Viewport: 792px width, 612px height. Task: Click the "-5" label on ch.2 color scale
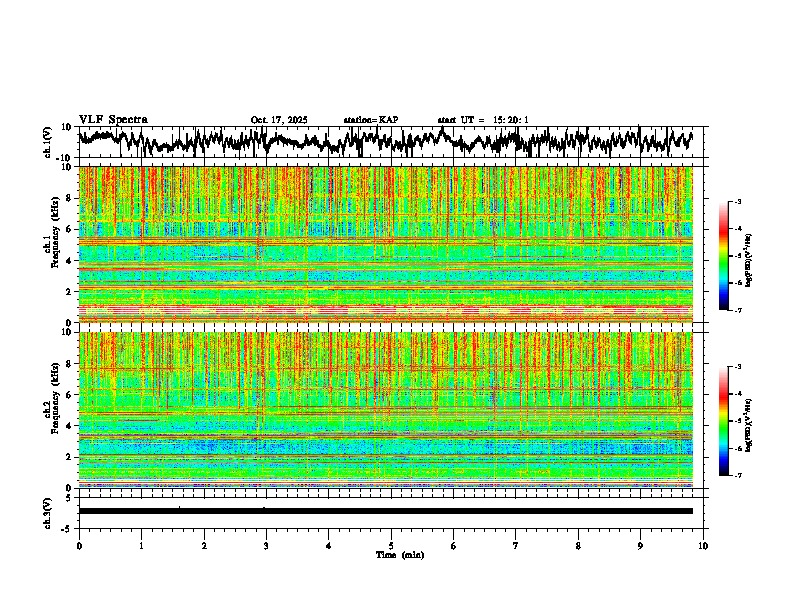pos(738,421)
